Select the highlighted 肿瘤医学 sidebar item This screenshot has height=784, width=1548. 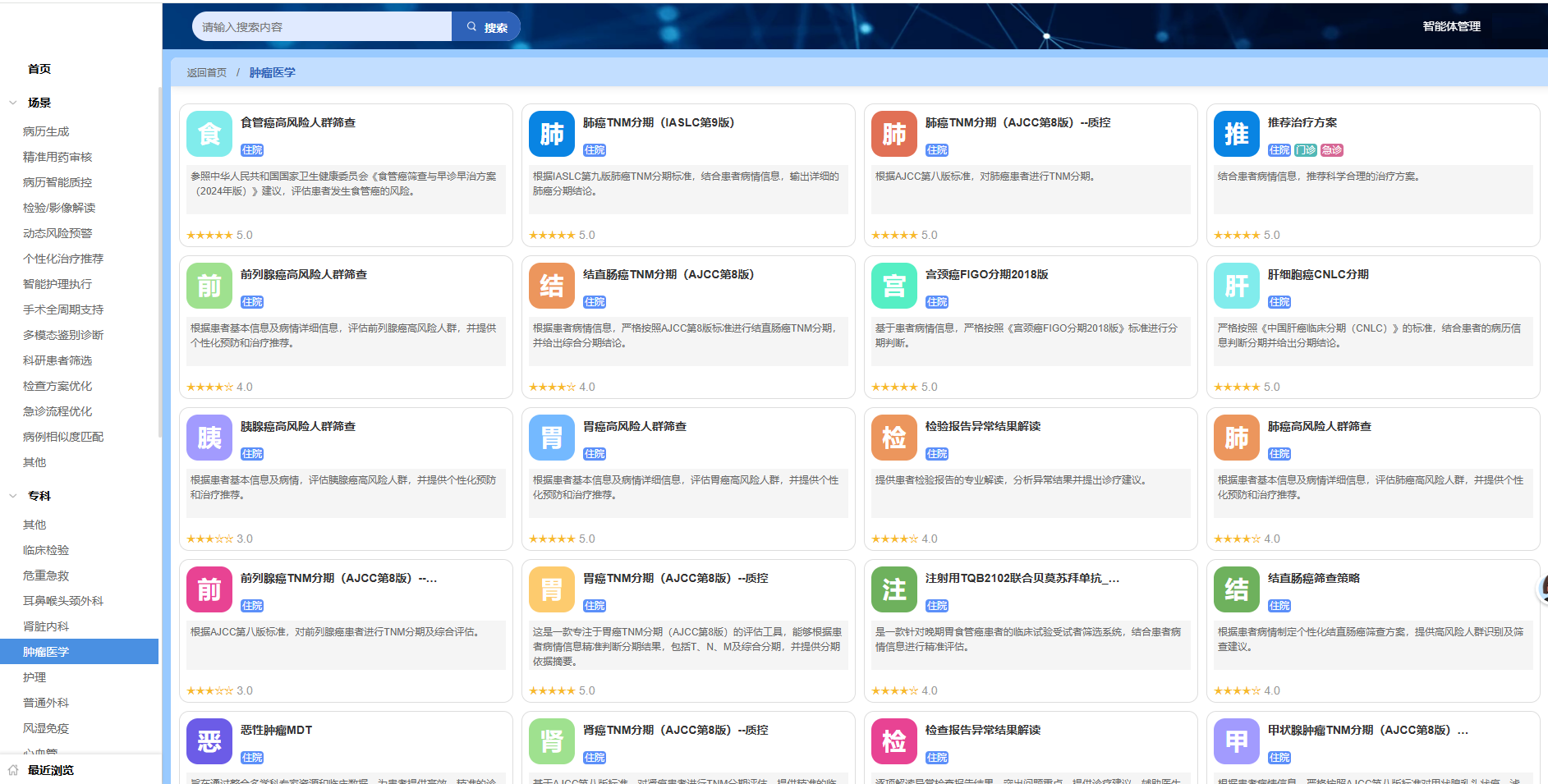click(79, 651)
